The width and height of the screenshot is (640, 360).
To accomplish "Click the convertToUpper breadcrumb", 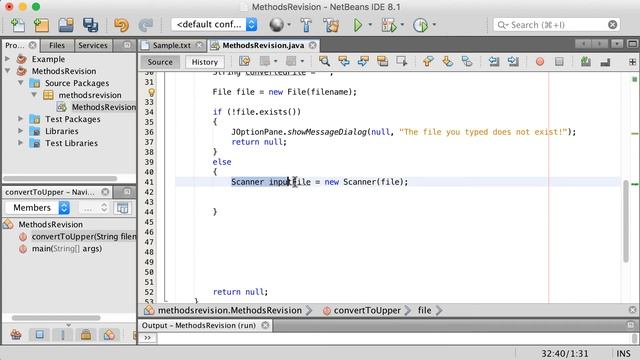I will pyautogui.click(x=367, y=310).
